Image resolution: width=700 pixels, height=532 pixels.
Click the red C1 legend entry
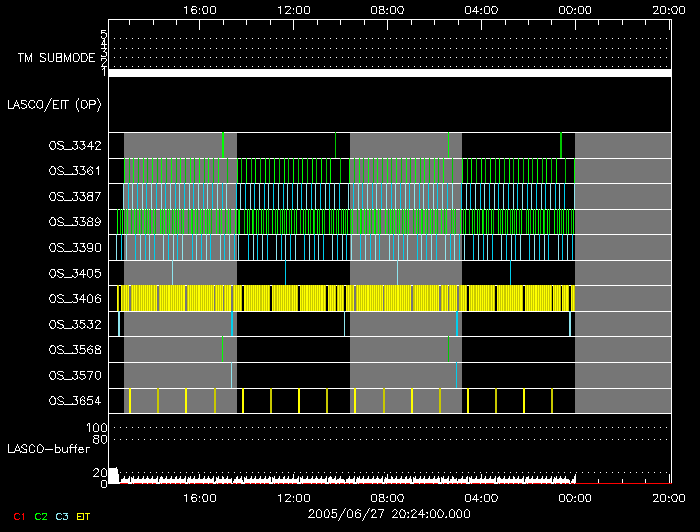(19, 515)
